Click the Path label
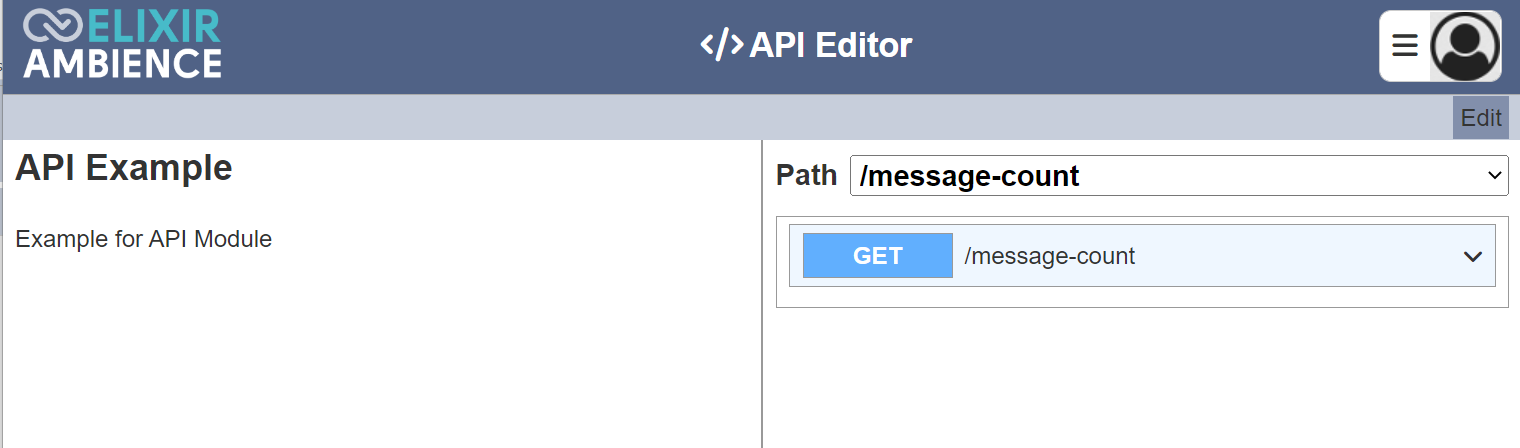This screenshot has height=448, width=1520. point(806,175)
